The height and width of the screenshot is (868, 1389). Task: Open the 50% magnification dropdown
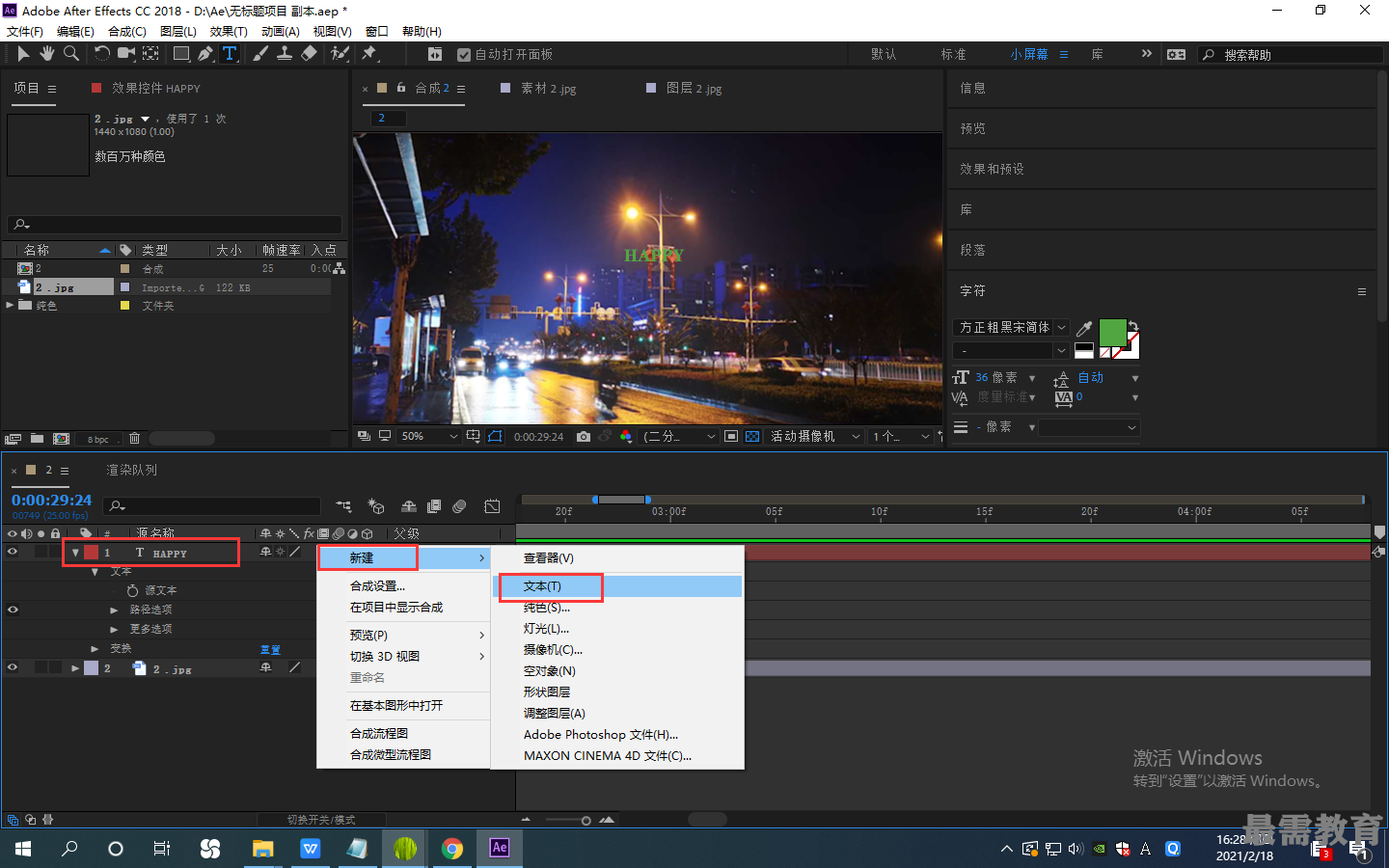[x=429, y=437]
